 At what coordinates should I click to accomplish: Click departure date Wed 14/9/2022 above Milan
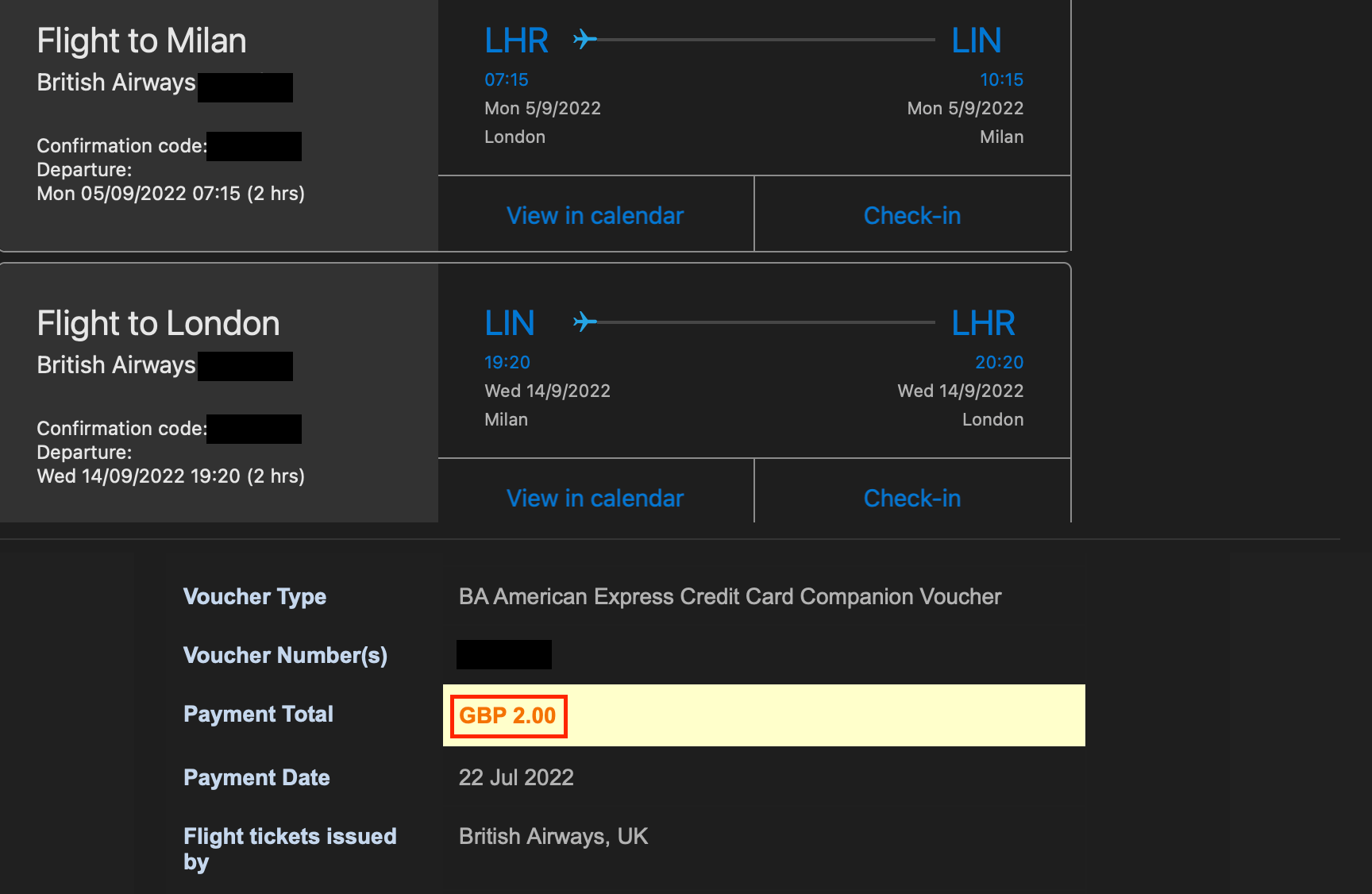[547, 391]
